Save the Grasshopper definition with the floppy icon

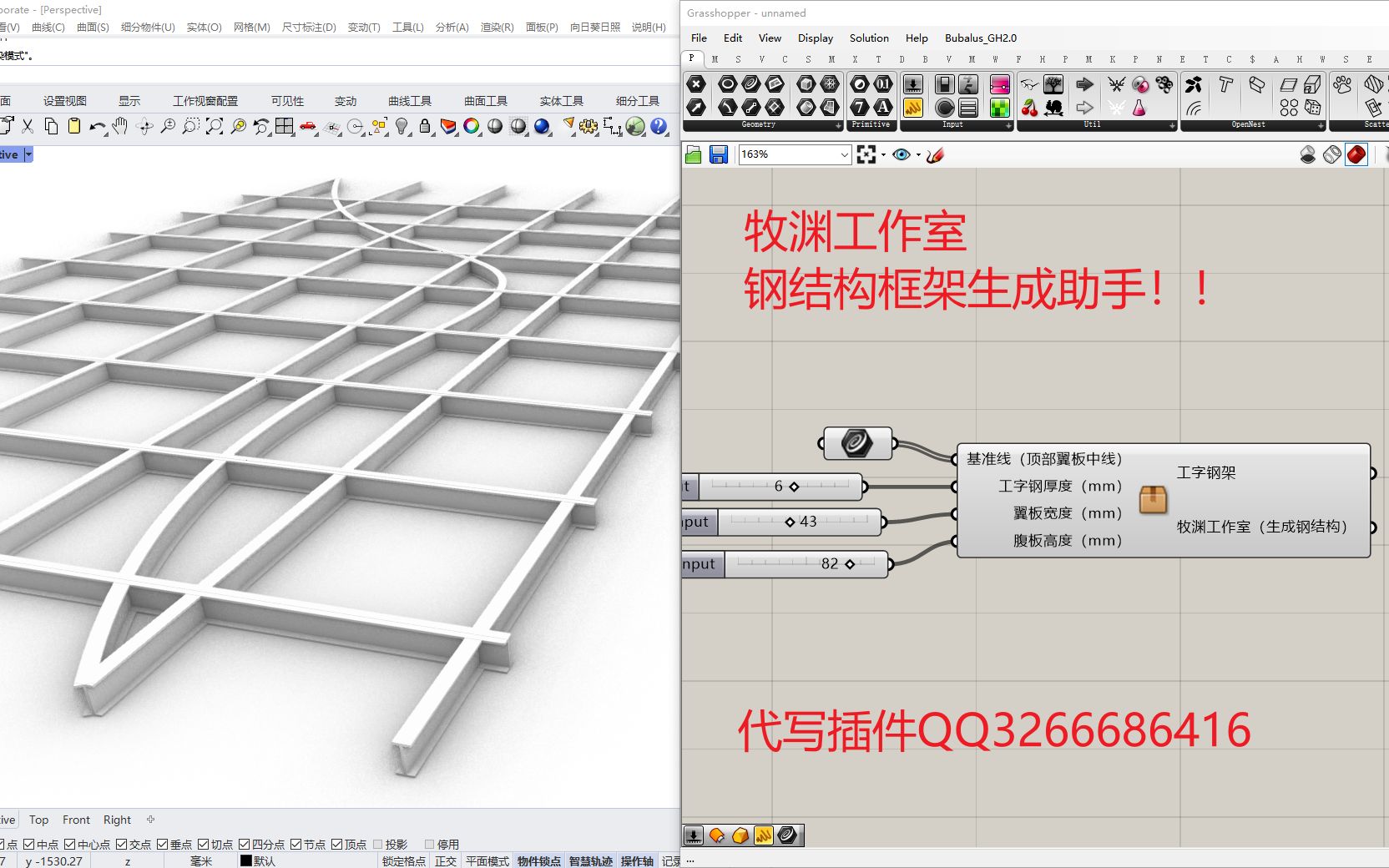click(718, 154)
